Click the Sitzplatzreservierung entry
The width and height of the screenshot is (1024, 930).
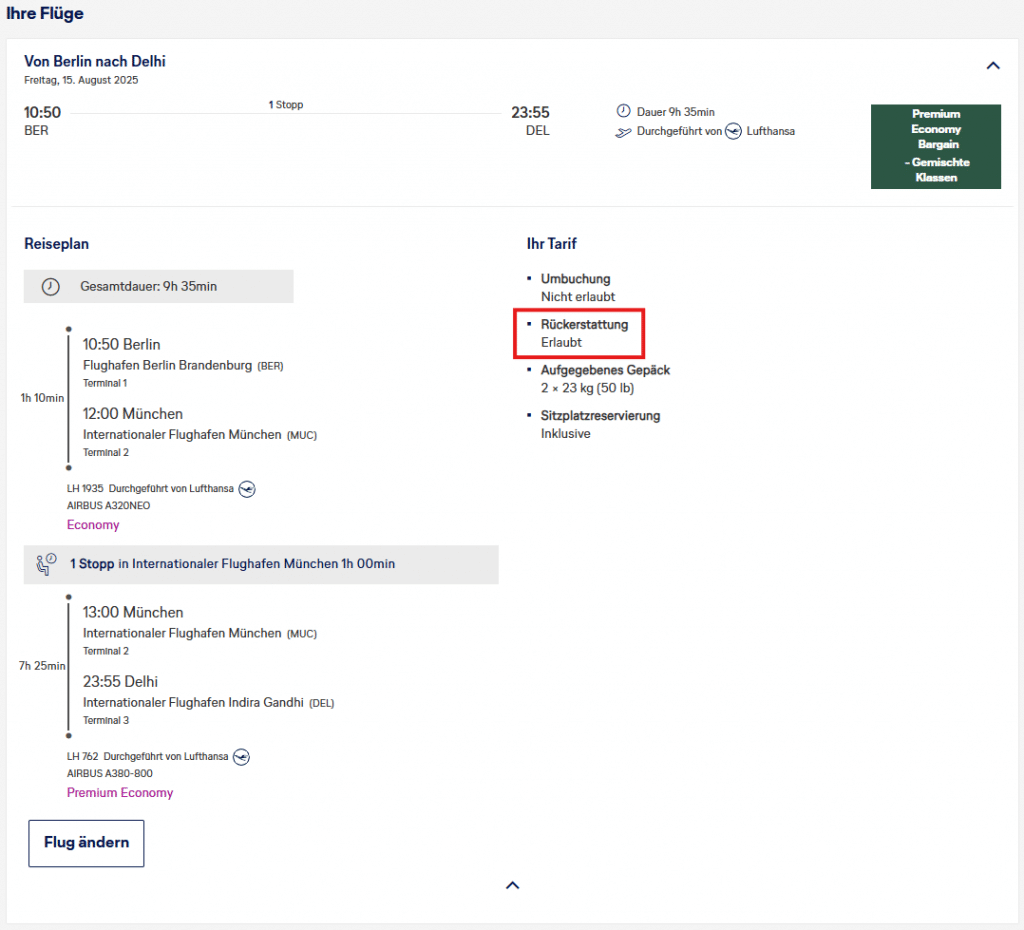600,424
